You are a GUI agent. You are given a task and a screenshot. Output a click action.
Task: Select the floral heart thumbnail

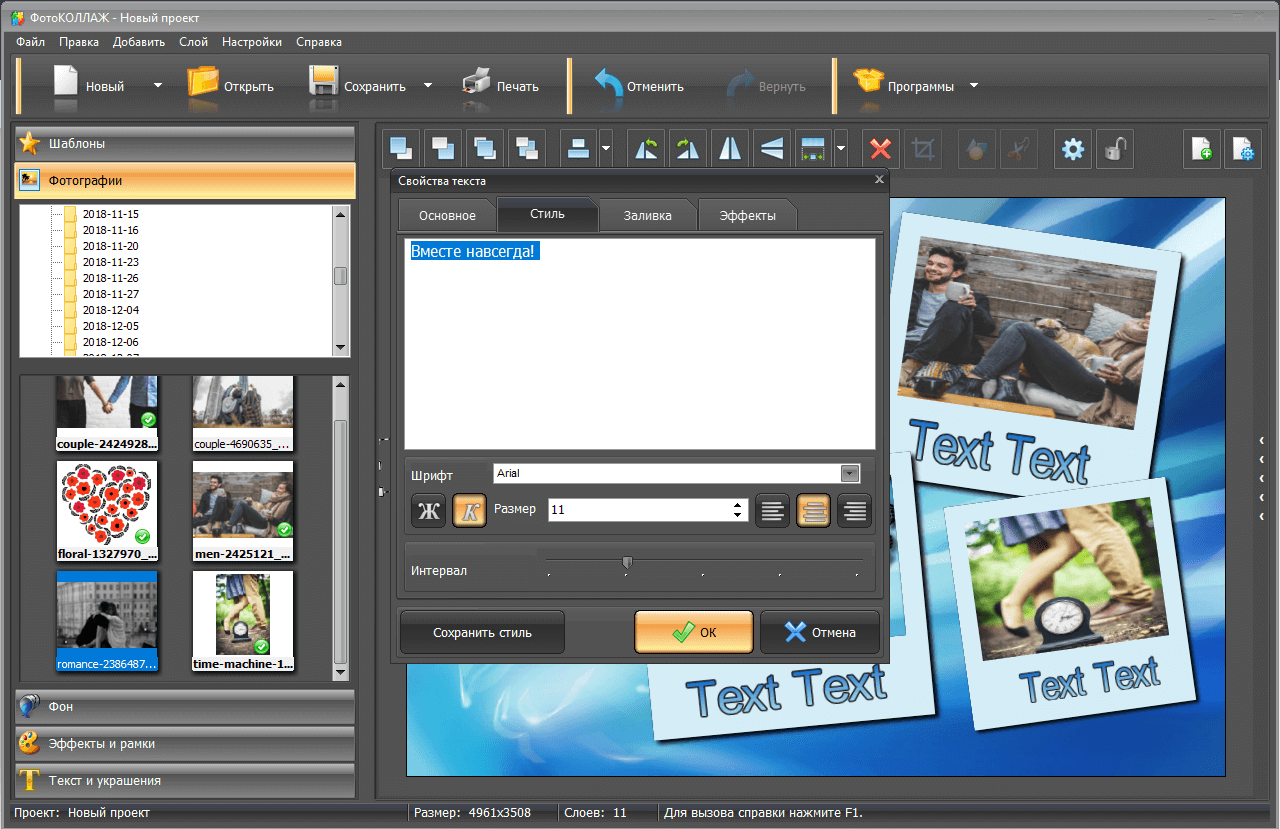107,504
